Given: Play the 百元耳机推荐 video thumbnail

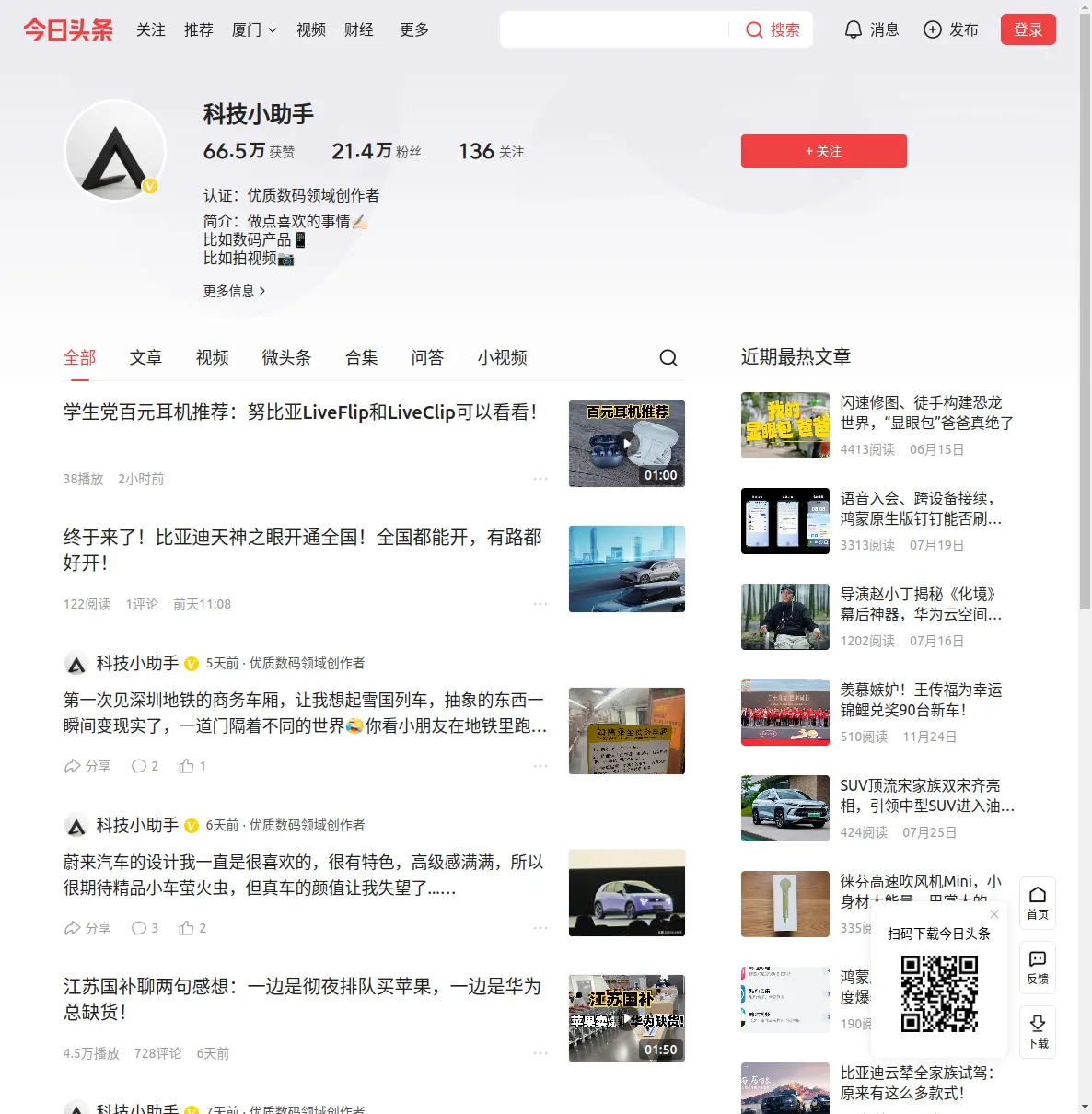Looking at the screenshot, I should click(x=627, y=444).
